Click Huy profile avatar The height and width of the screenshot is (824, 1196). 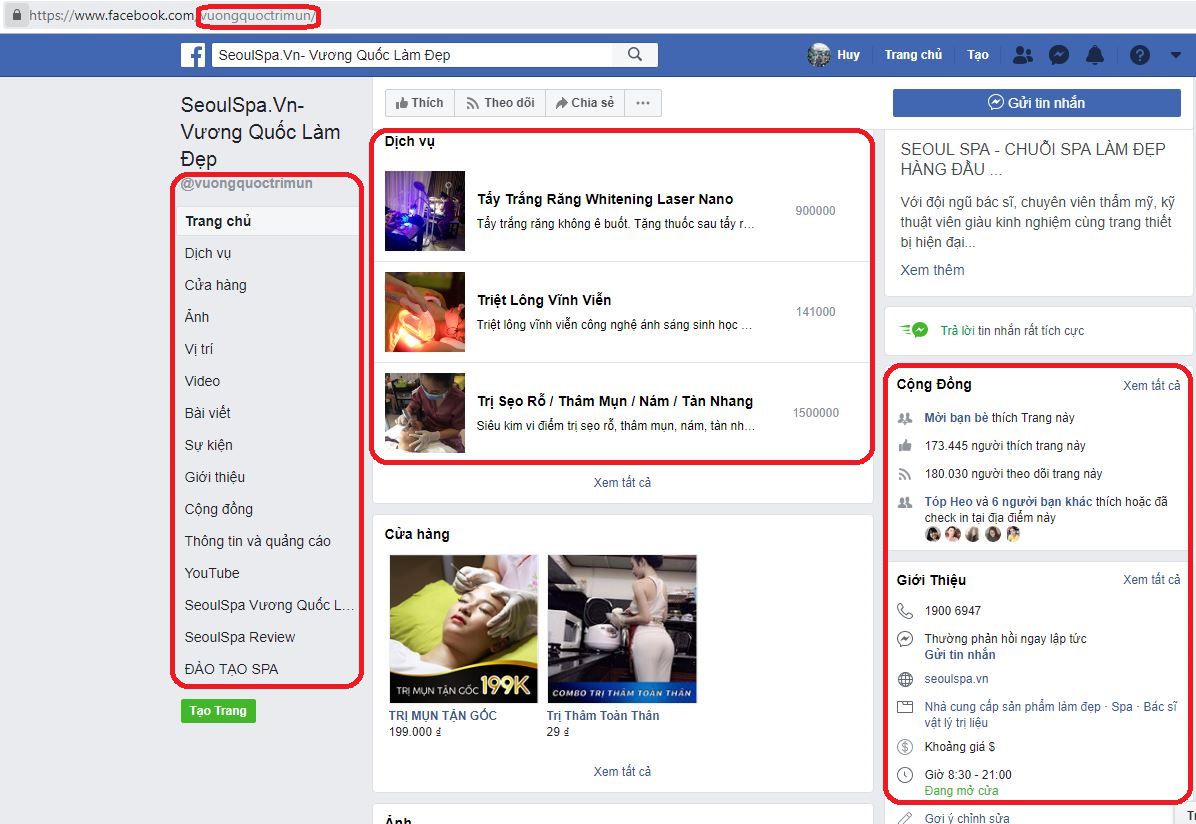[x=818, y=55]
